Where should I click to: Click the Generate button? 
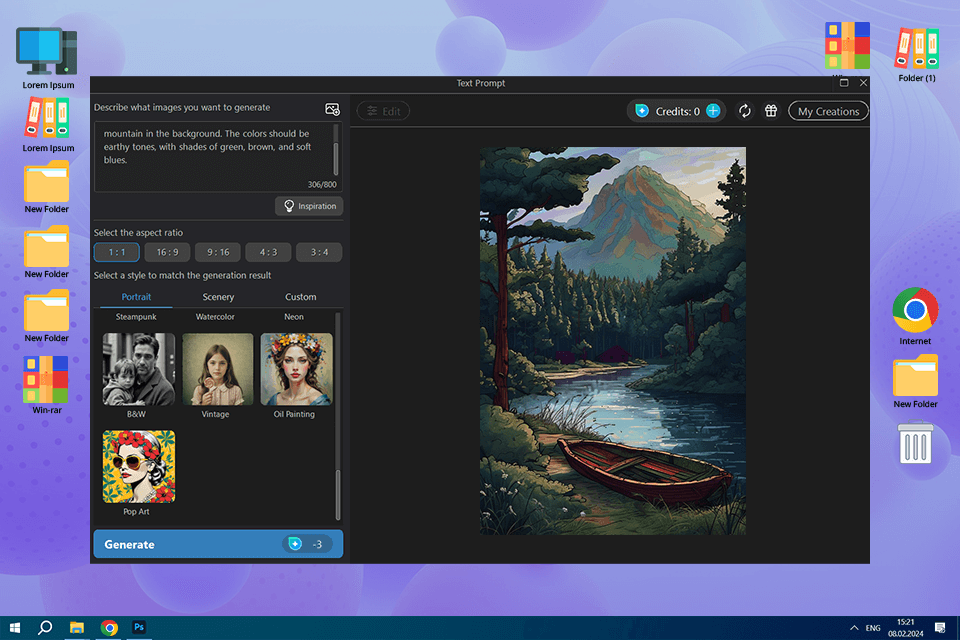point(218,544)
